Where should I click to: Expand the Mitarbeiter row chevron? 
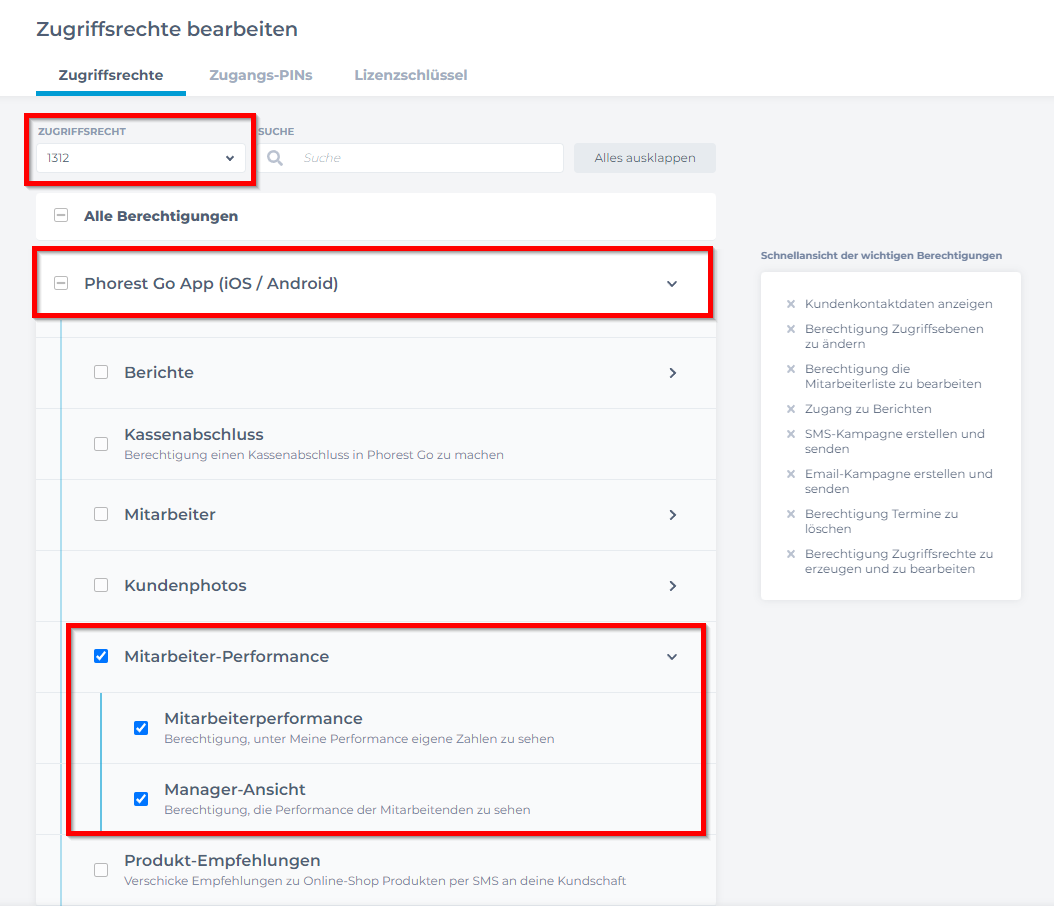pyautogui.click(x=672, y=515)
